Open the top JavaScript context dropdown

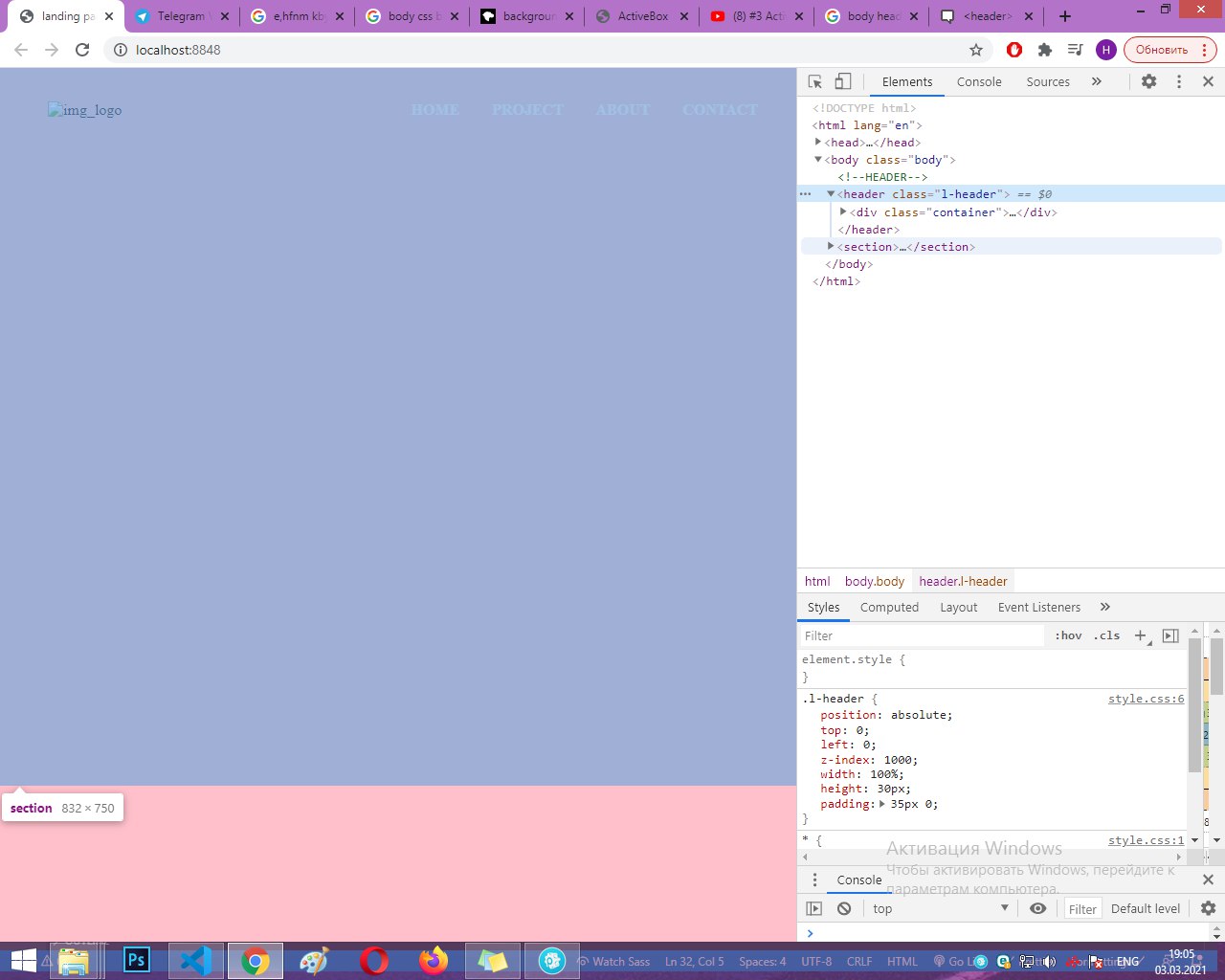(x=940, y=908)
